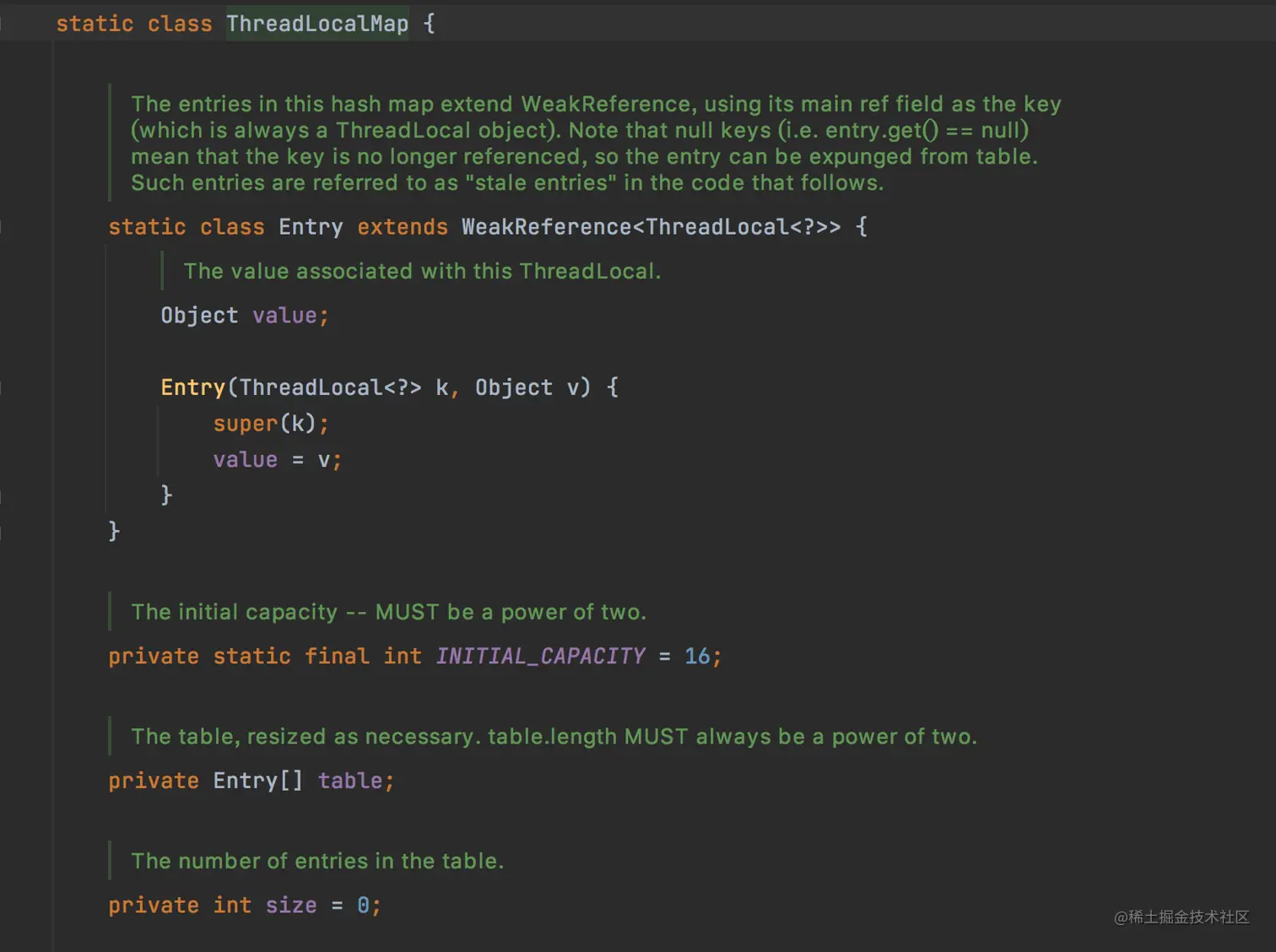Click comment line starting '(which is always a ThreadLocal object)'
Screen dimensions: 1276x952
pos(580,130)
